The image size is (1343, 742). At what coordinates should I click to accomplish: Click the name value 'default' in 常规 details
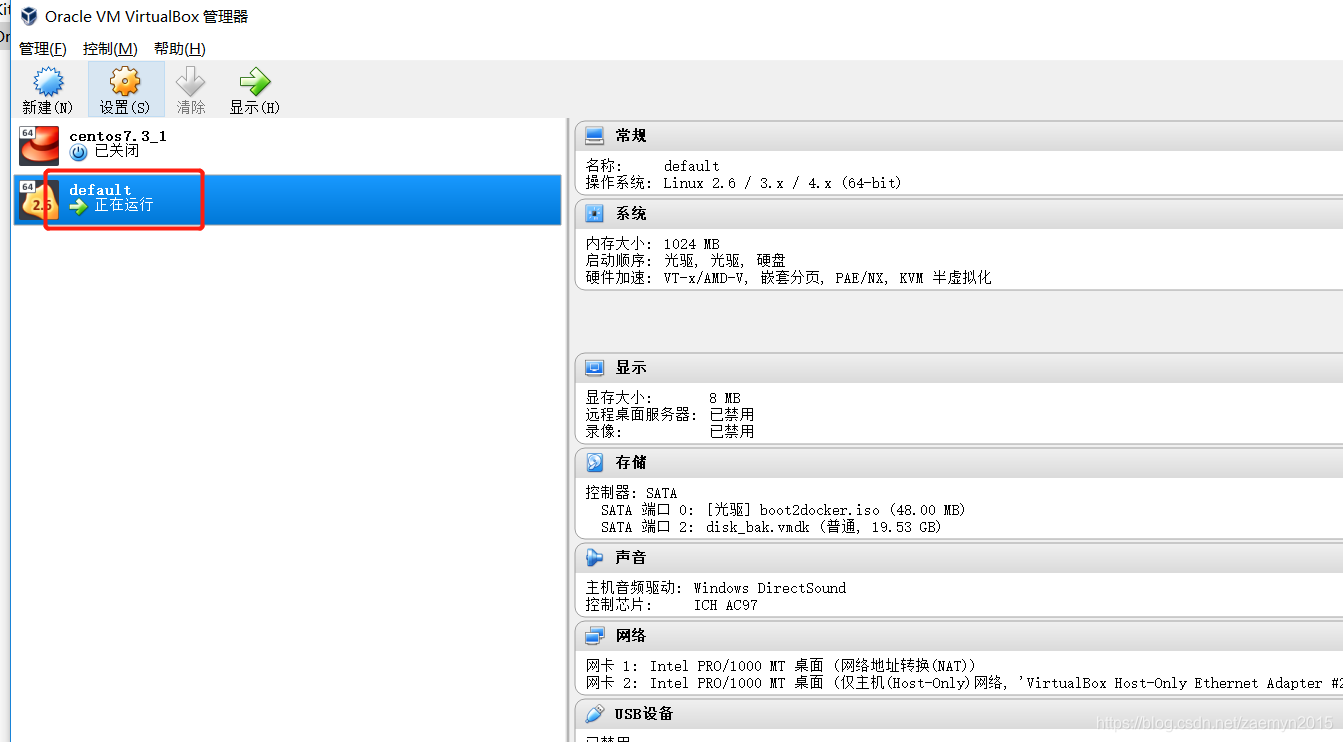[691, 166]
